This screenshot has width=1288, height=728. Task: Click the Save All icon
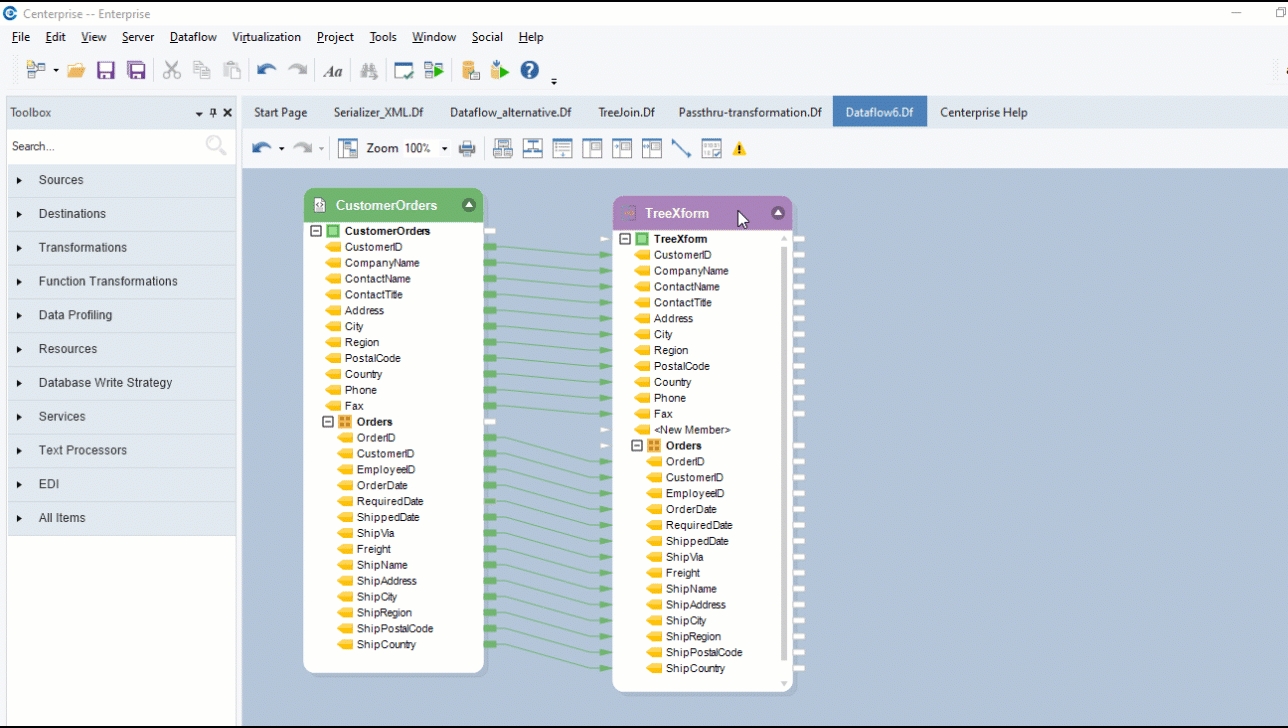point(137,70)
